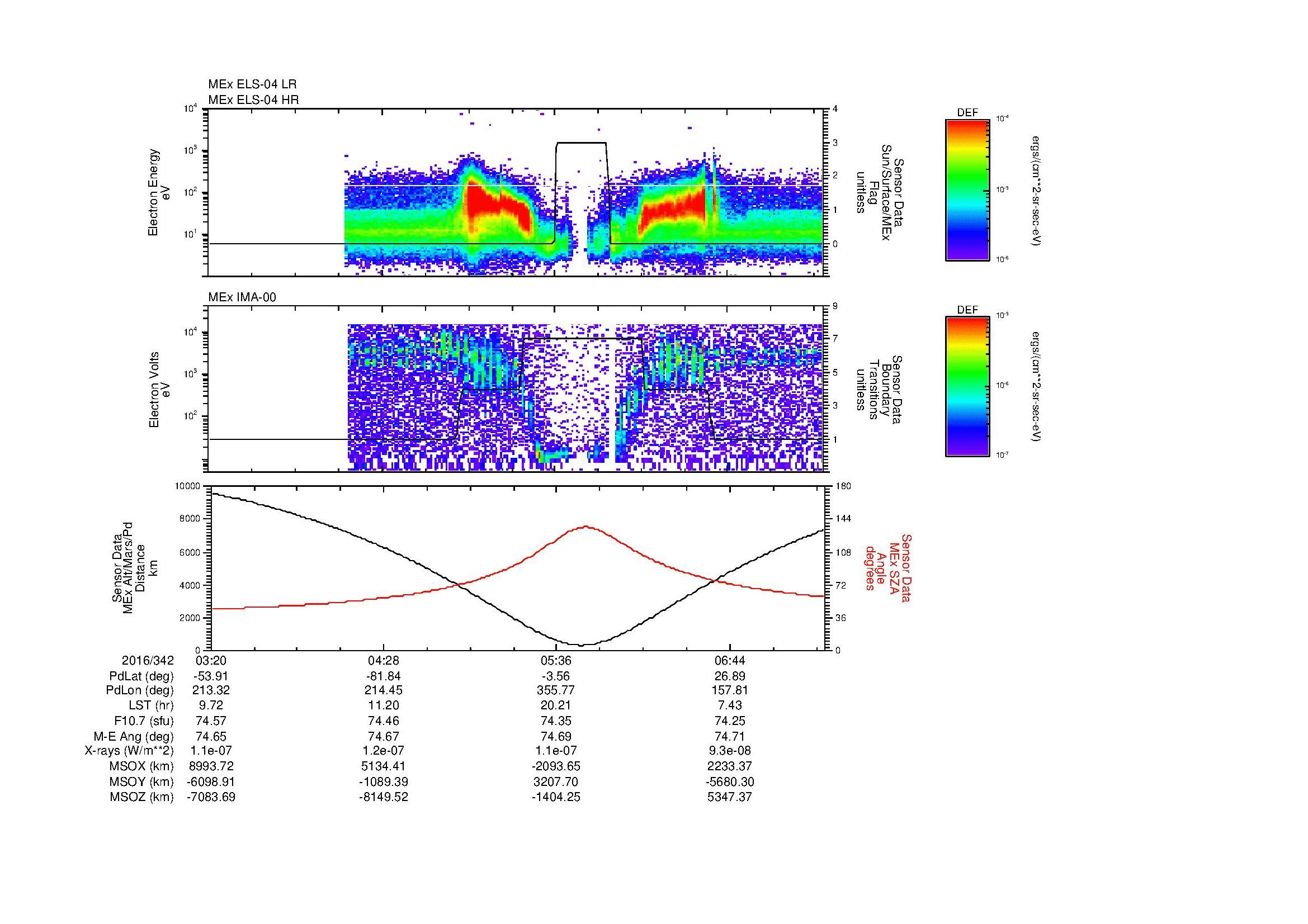Click the 'LST (hr)' row label
This screenshot has height=924, width=1308.
click(152, 705)
